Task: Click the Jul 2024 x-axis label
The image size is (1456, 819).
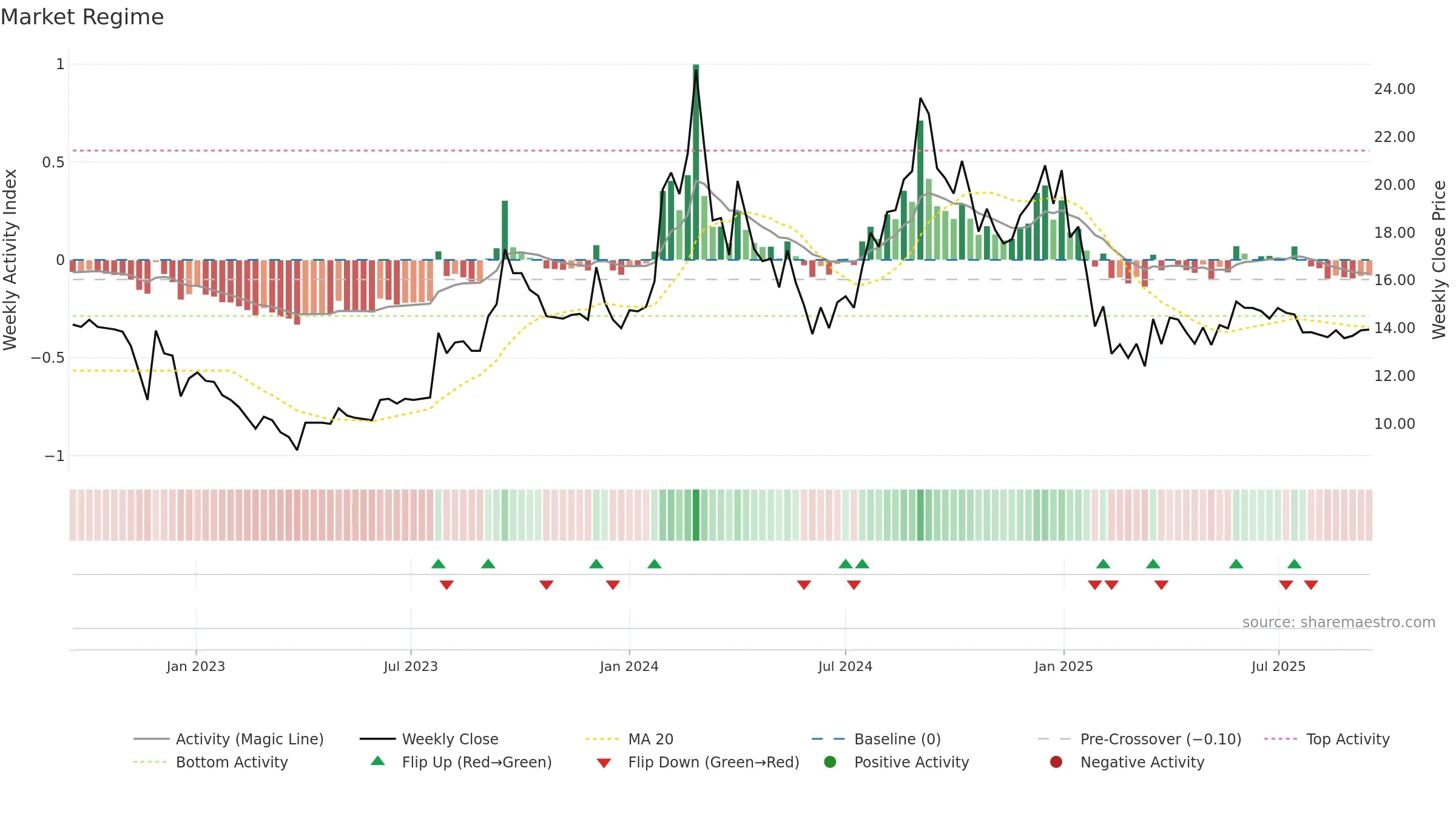Action: 845,666
